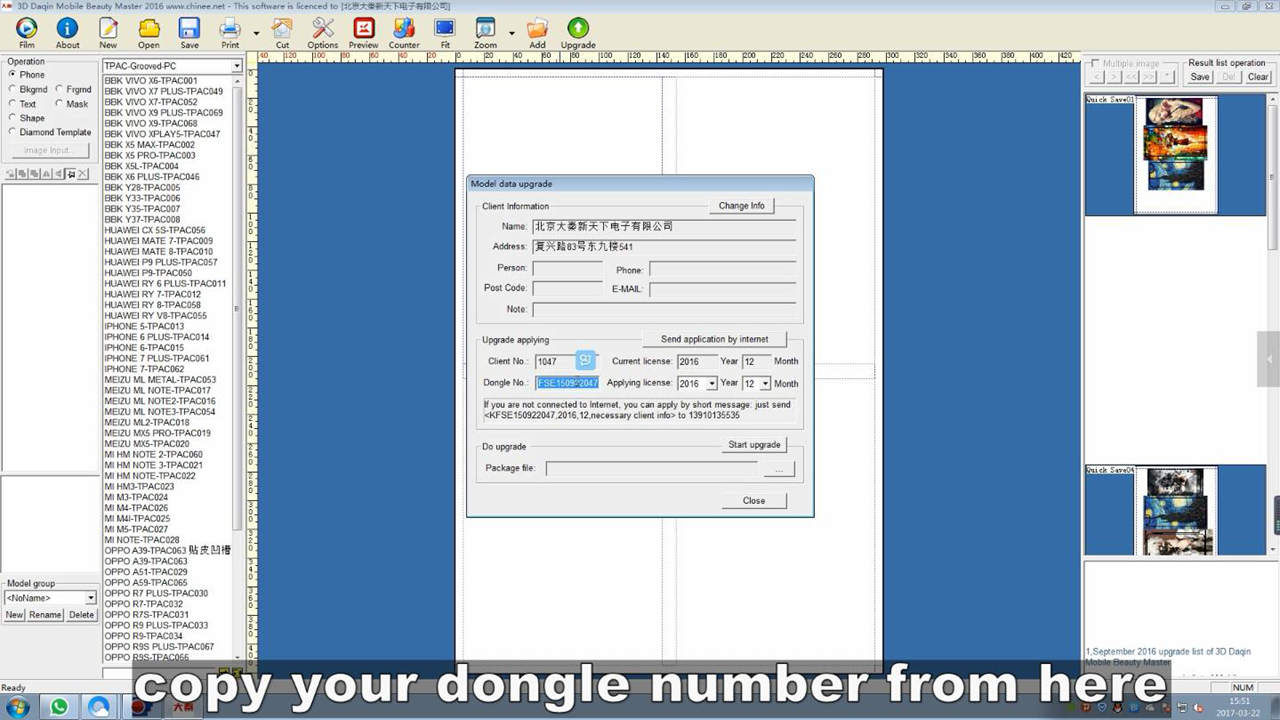Click the Print printer icon
Image resolution: width=1280 pixels, height=720 pixels.
[x=230, y=32]
